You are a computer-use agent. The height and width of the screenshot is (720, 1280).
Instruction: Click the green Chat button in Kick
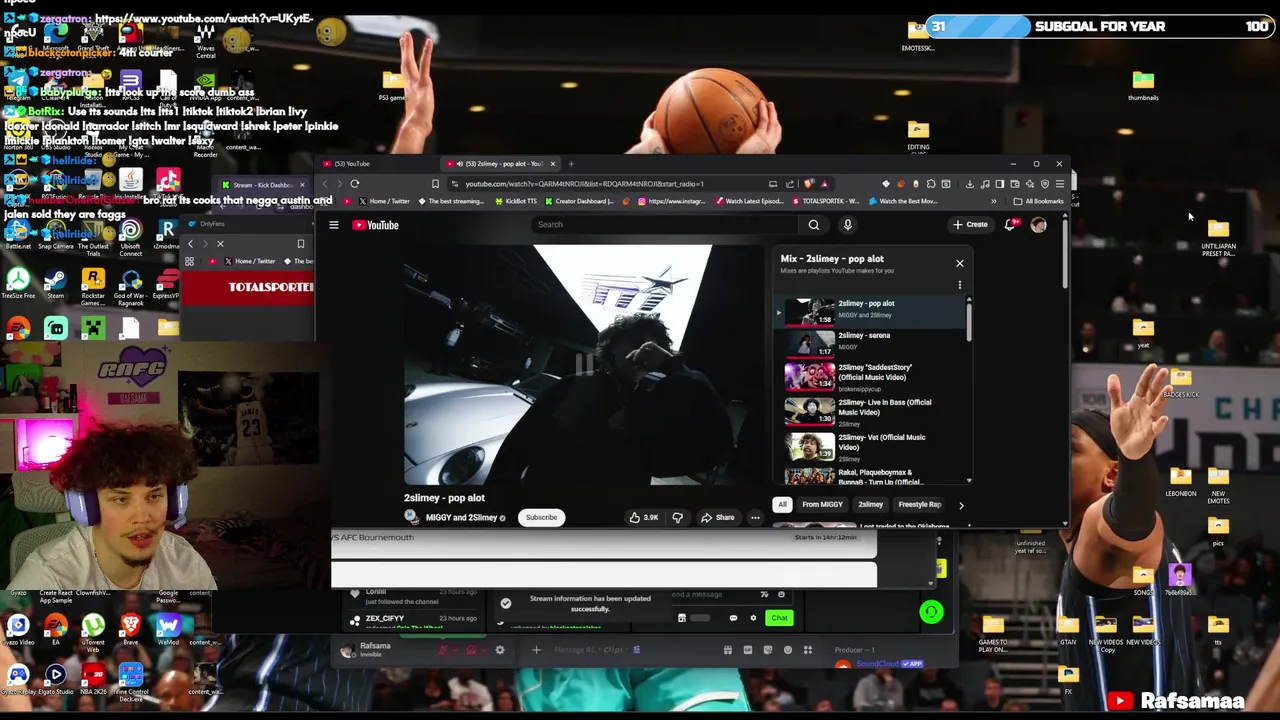click(779, 618)
